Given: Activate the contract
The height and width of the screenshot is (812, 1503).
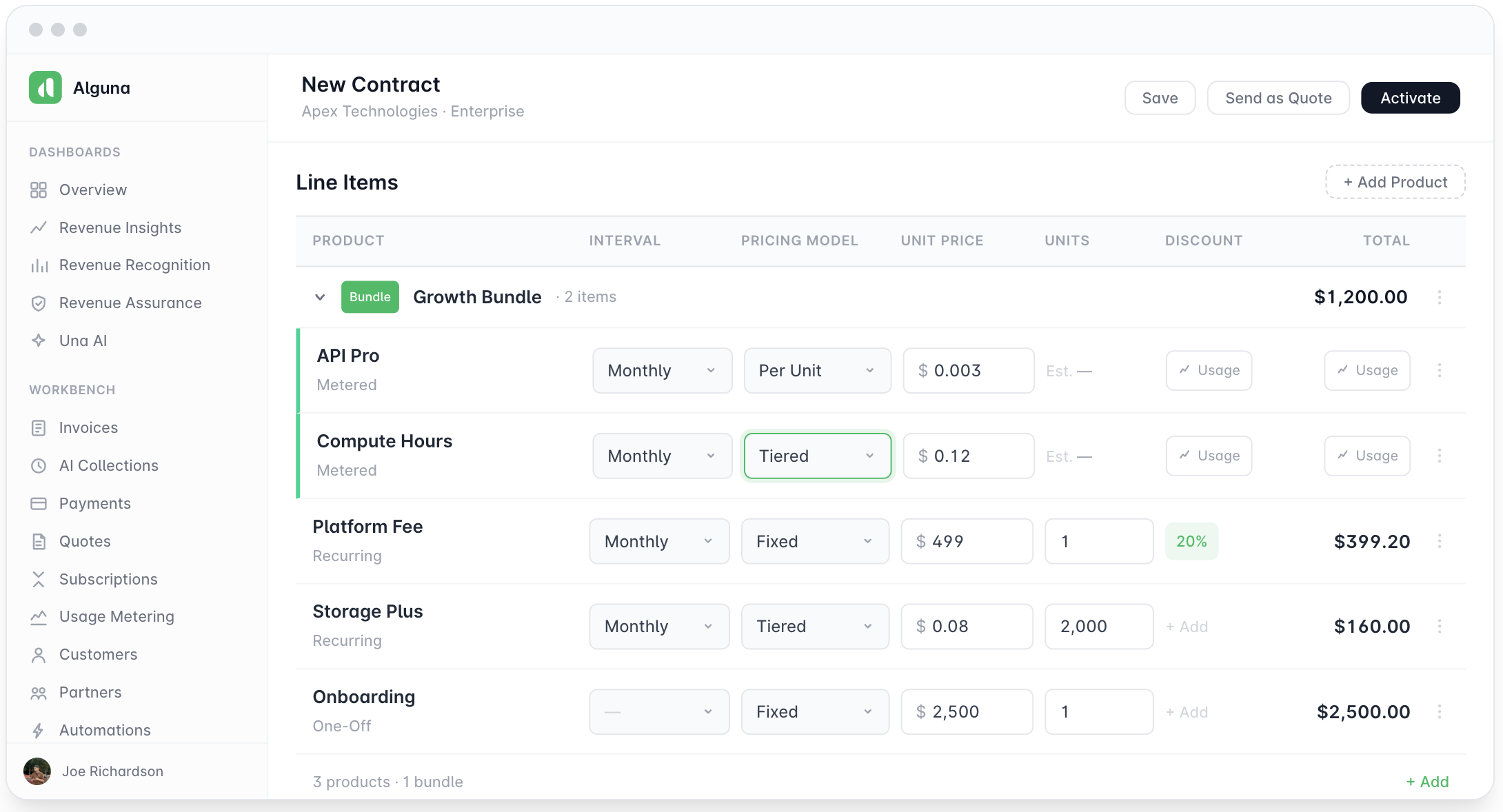Looking at the screenshot, I should 1410,98.
